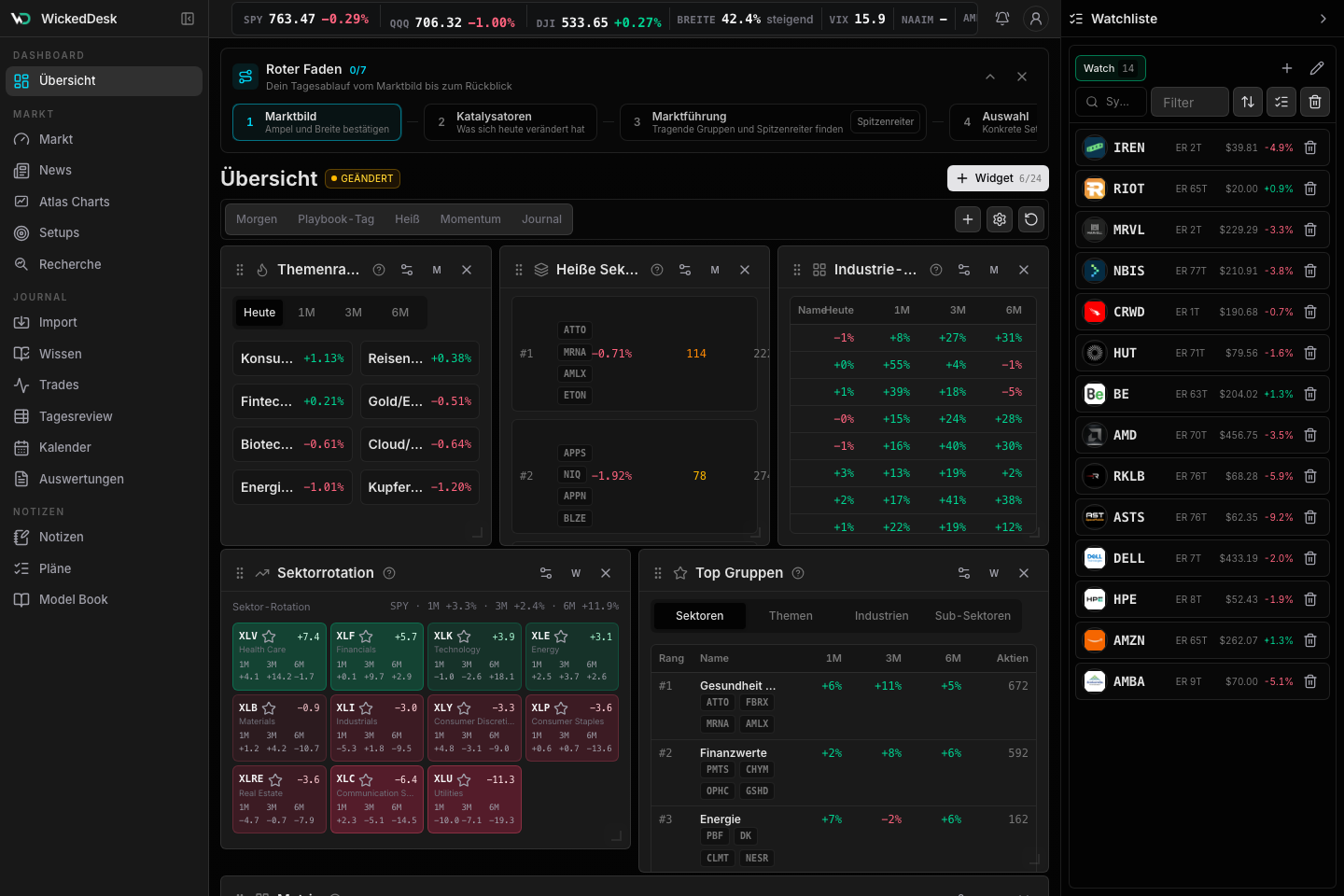
Task: Show Themenradar help info
Action: point(379,270)
